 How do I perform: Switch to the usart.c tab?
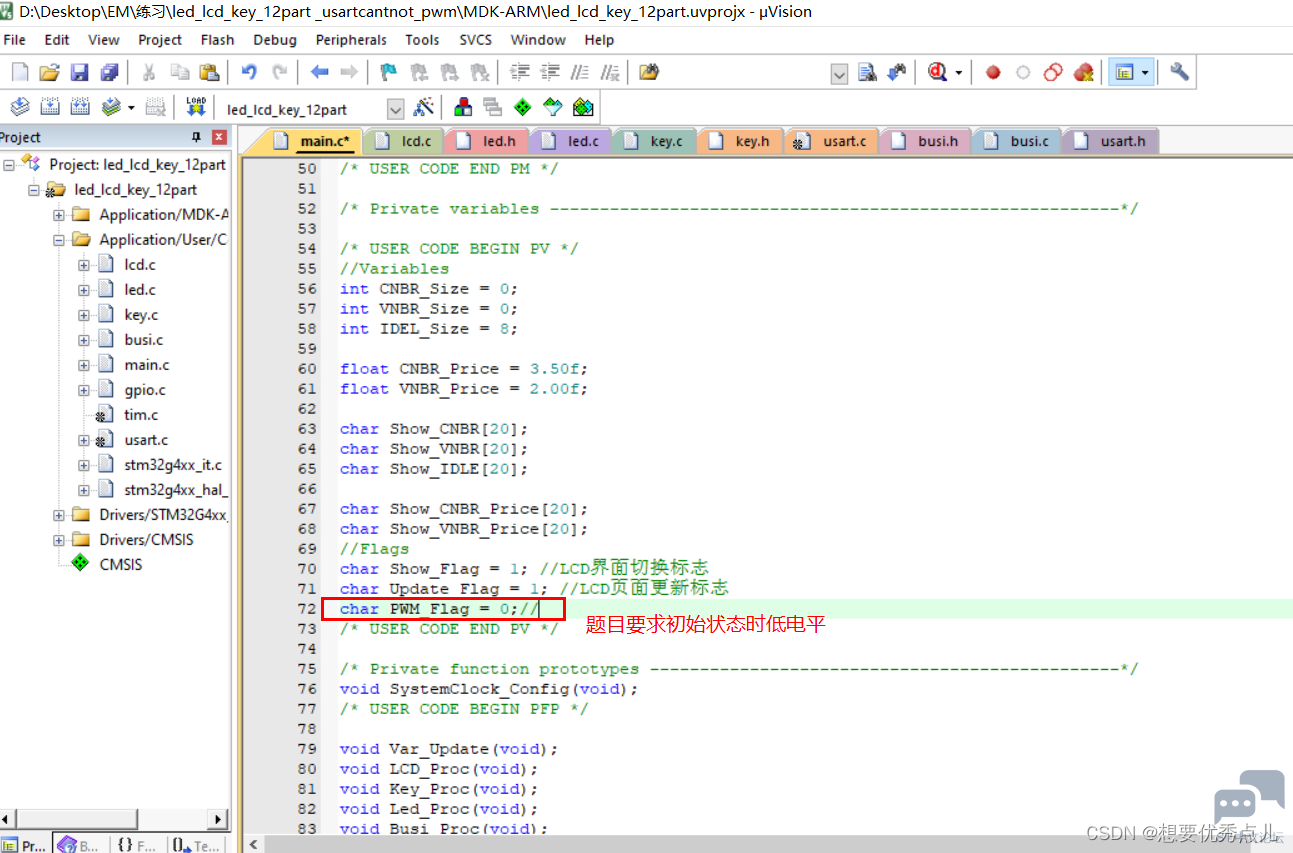[x=832, y=141]
